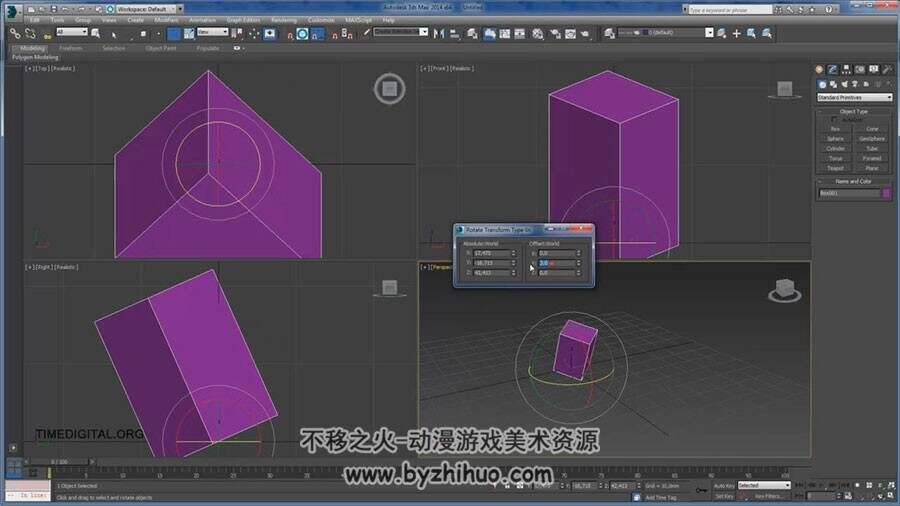
Task: Tick the AutoGrid checkbox
Action: (834, 120)
